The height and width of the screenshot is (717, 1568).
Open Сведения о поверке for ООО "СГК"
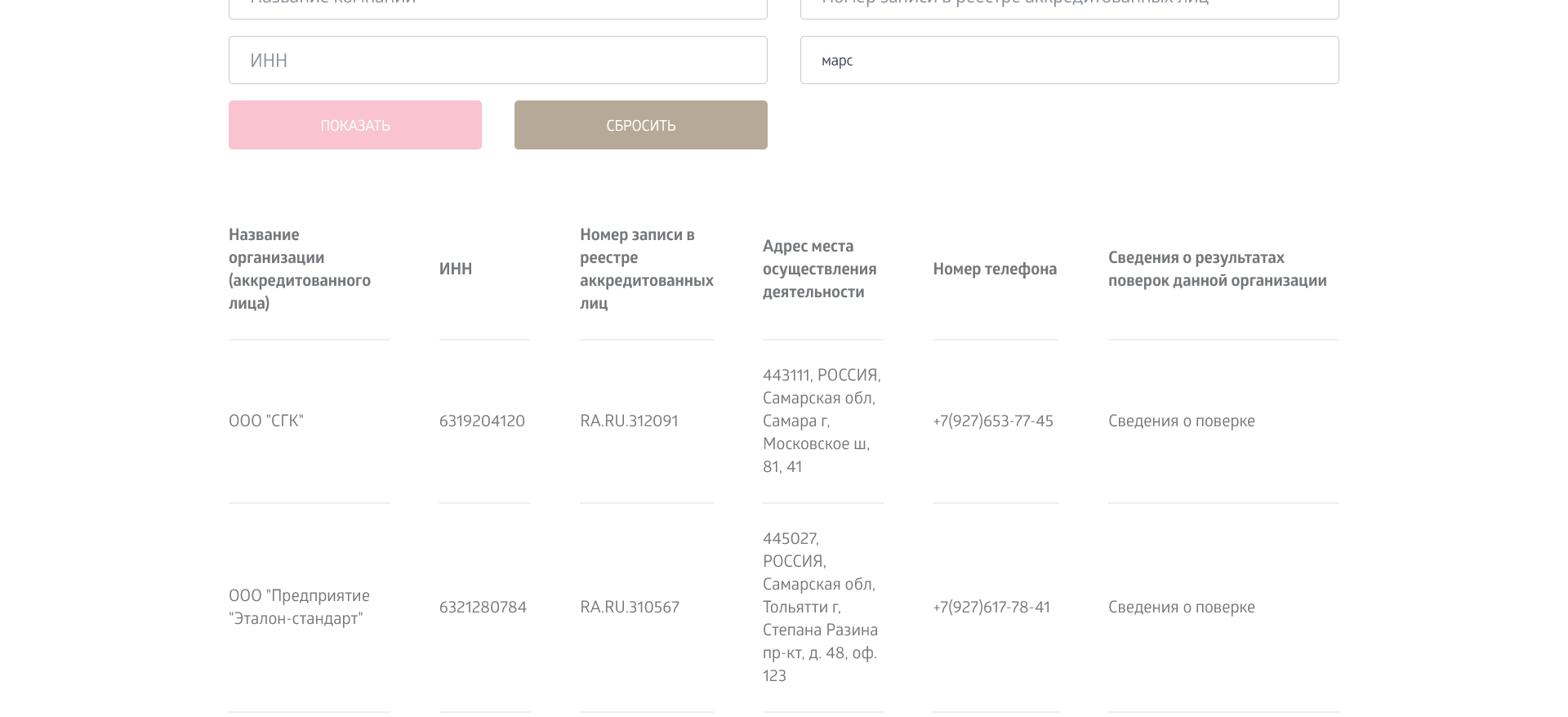tap(1181, 421)
